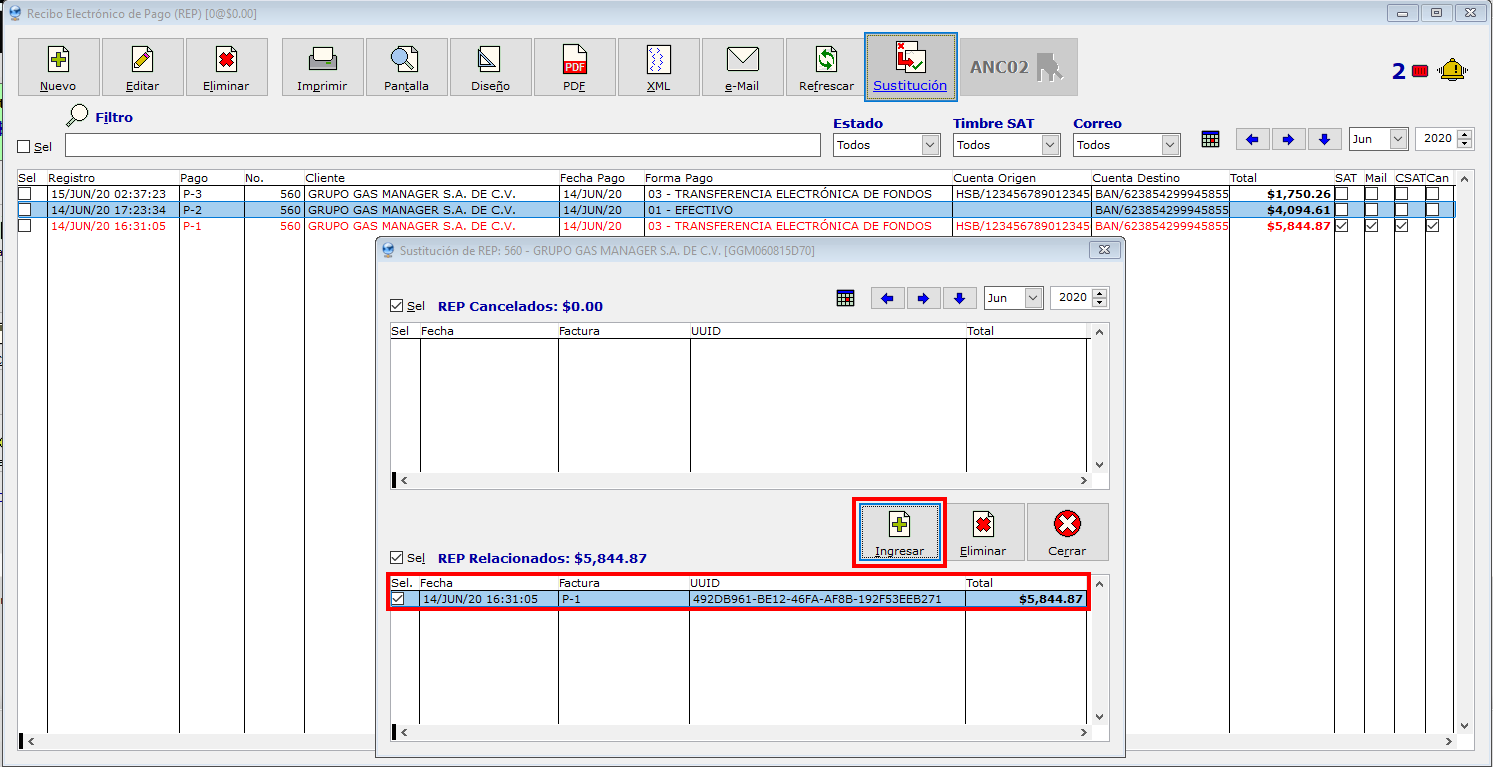This screenshot has height=767, width=1493.
Task: Toggle Sel checkbox beside REP Cancelados
Action: [397, 306]
